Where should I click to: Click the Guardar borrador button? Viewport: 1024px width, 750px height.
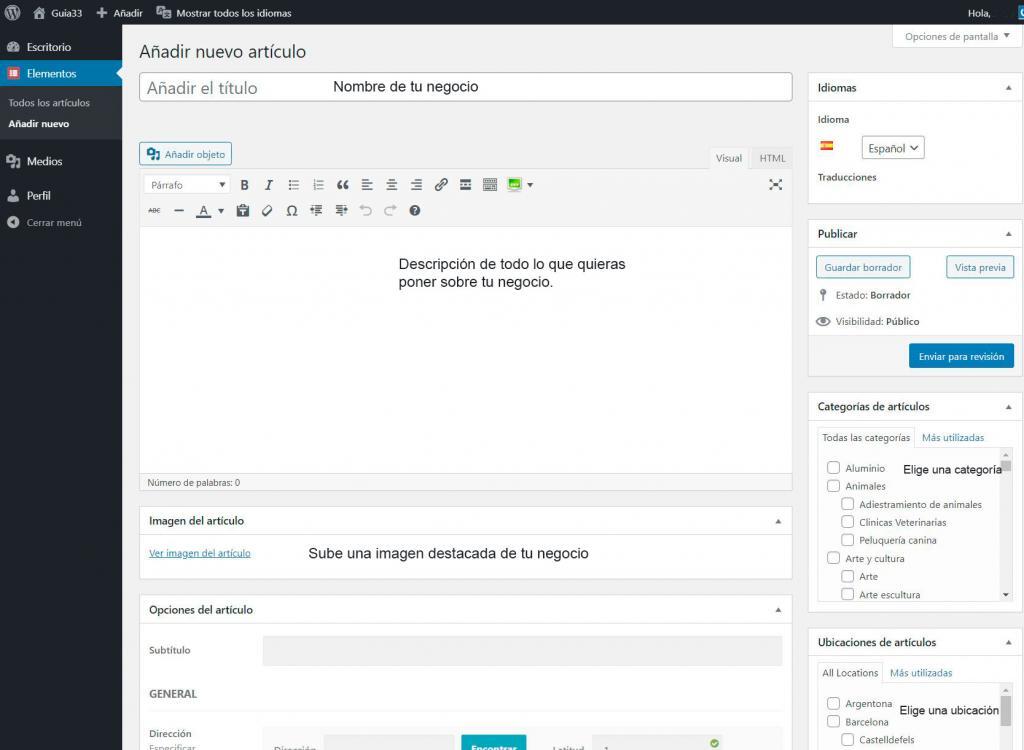point(863,267)
